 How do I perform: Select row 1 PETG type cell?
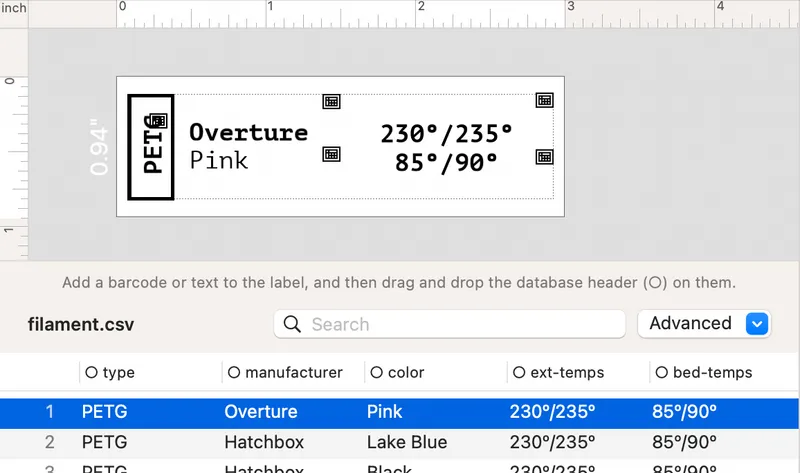click(105, 412)
